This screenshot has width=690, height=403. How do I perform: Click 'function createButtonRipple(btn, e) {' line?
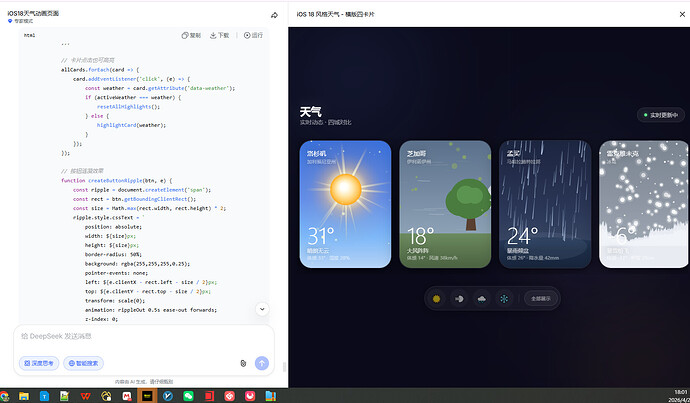(117, 180)
